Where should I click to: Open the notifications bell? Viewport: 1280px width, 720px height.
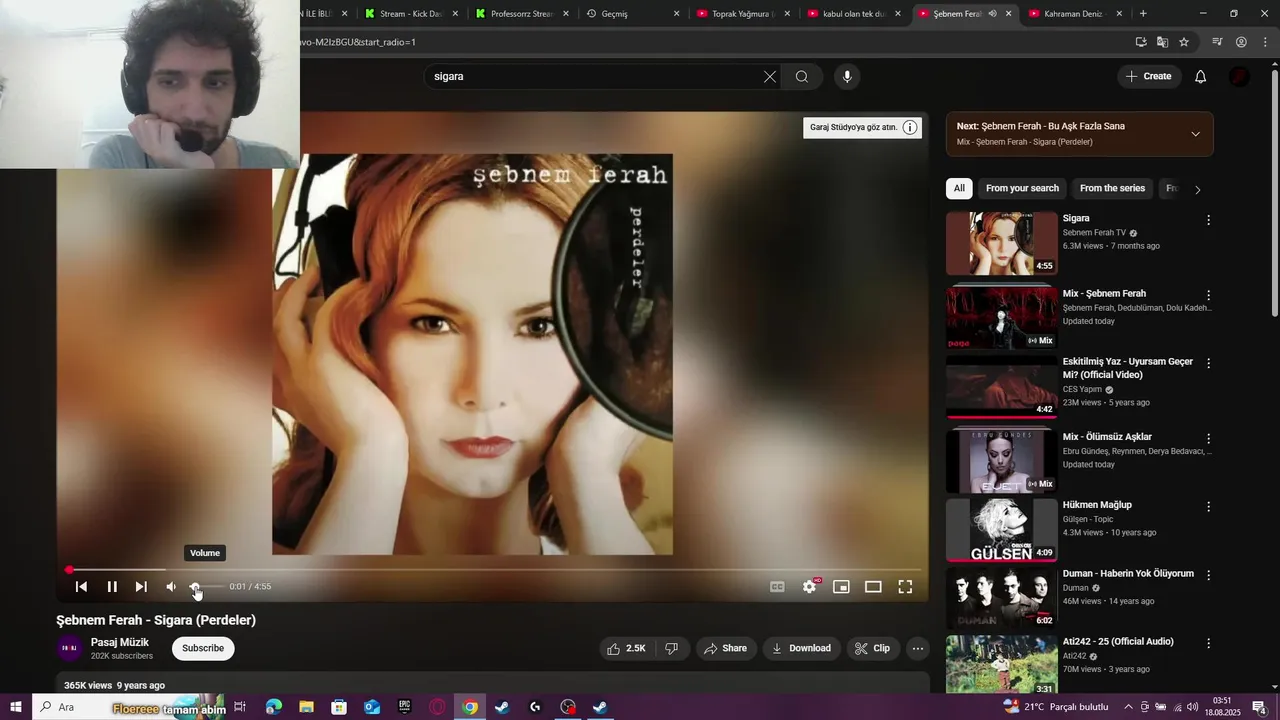[1201, 77]
